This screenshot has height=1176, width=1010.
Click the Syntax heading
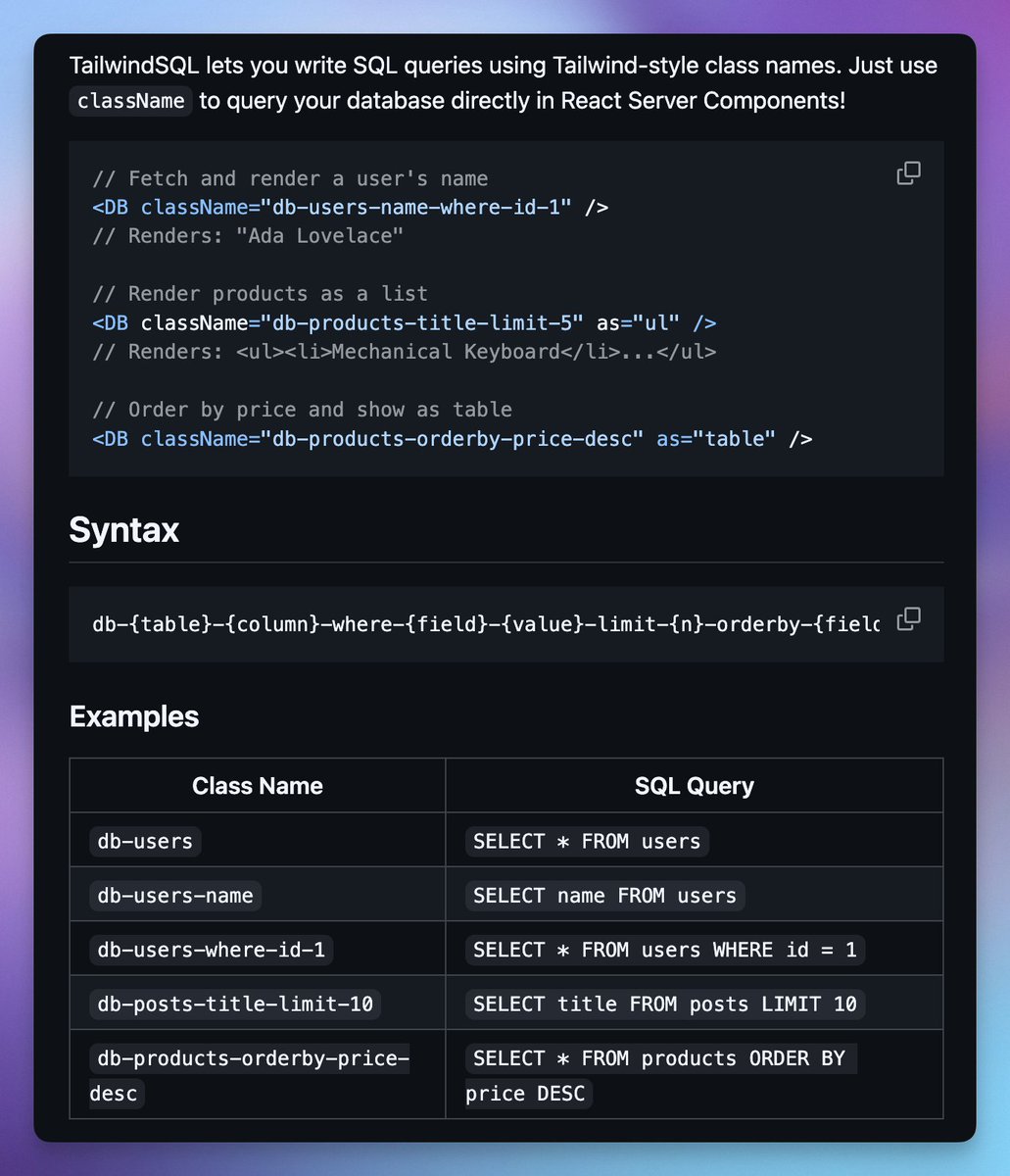point(123,530)
